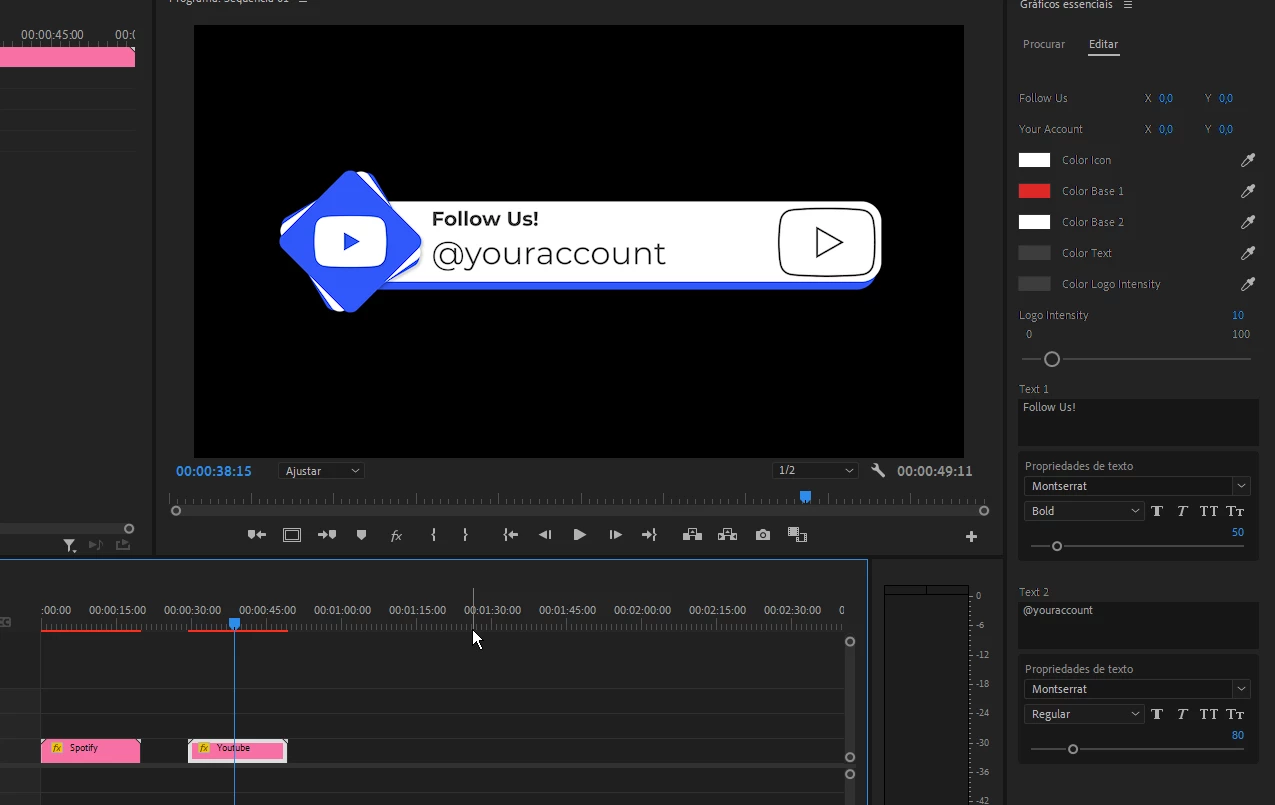
Task: Toggle small caps for Text 2
Action: [x=1235, y=714]
